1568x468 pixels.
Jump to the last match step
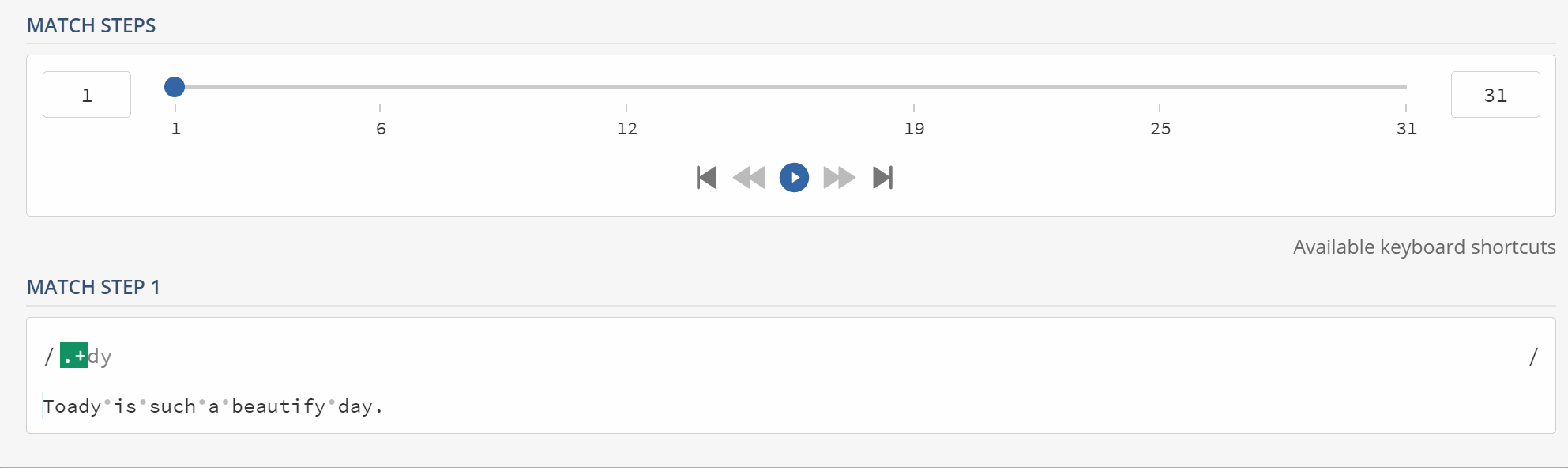coord(882,178)
